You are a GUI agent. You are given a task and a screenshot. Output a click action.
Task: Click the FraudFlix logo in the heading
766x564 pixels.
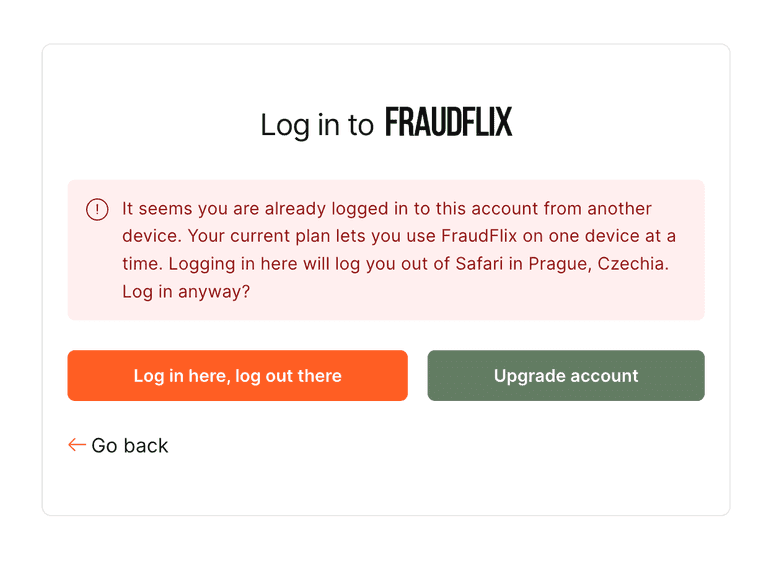448,123
